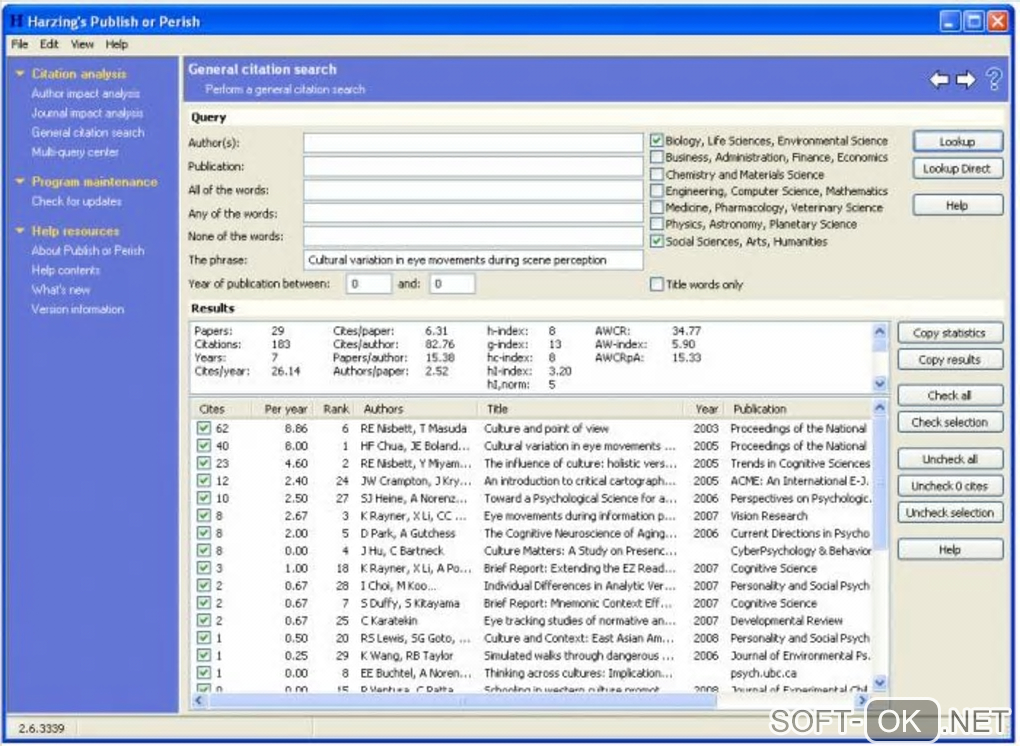This screenshot has height=746, width=1020.
Task: Uncheck the C Karatekin result row checkbox
Action: (x=204, y=620)
